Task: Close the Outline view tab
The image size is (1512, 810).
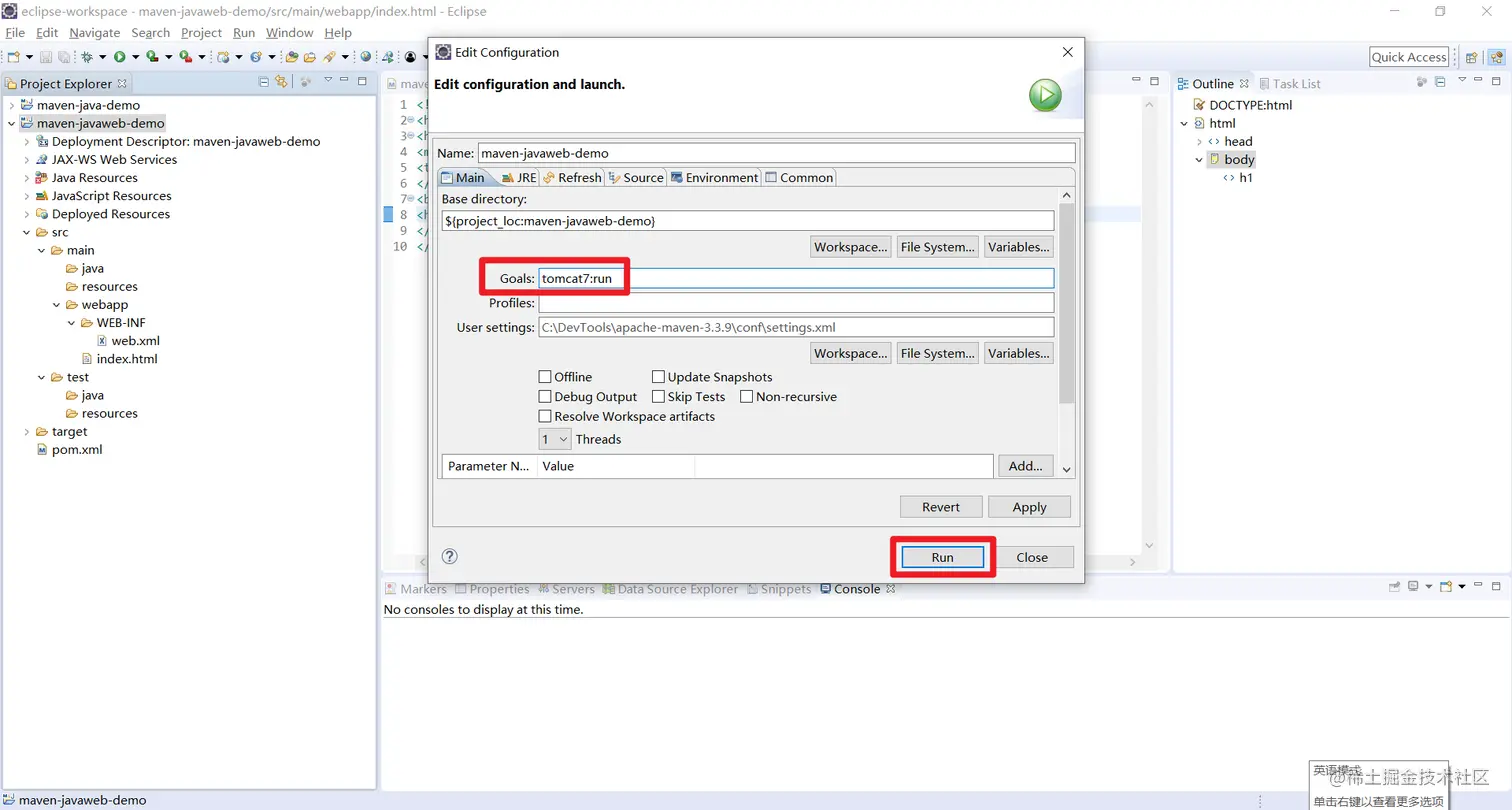Action: 1244,83
